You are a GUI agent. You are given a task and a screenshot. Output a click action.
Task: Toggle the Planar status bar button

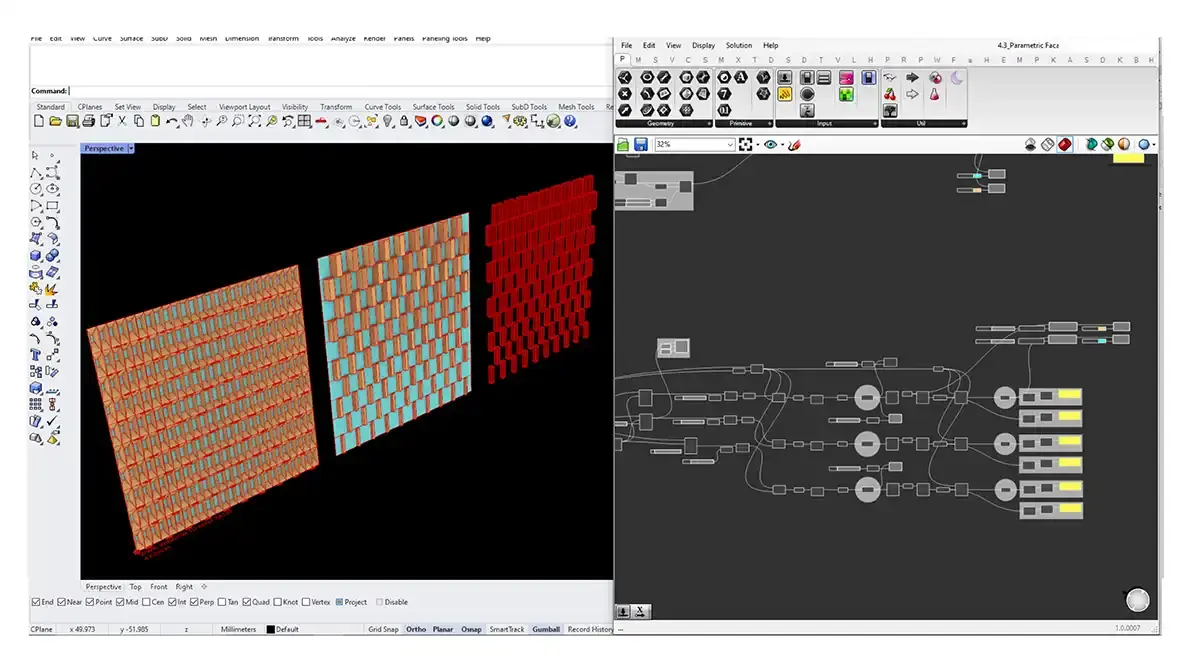point(443,629)
